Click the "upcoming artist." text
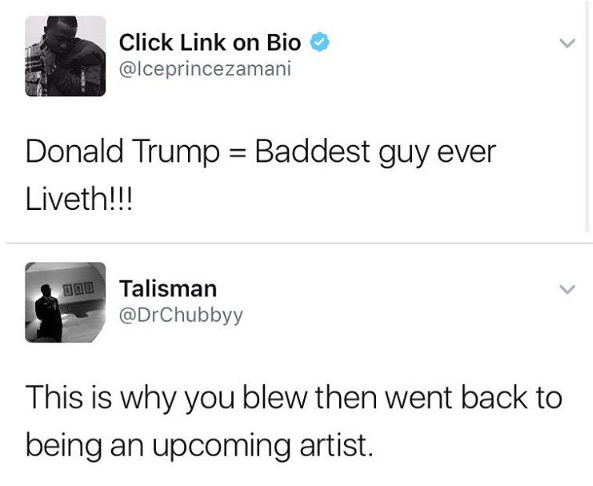Screen dimensions: 593x486 [x=262, y=445]
